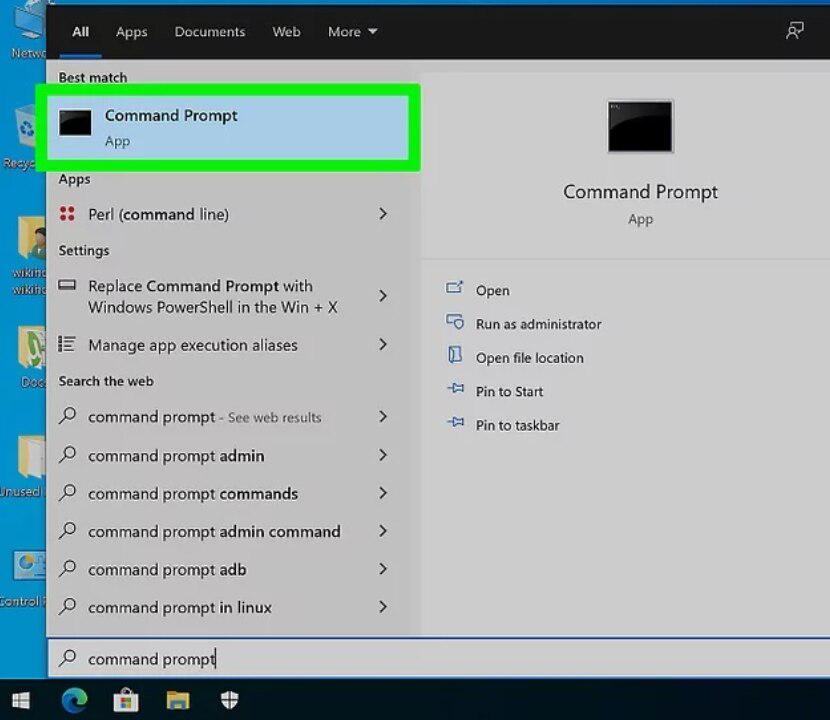Open Microsoft Store from the taskbar
Screen dimensions: 830x720
pyautogui.click(x=126, y=700)
